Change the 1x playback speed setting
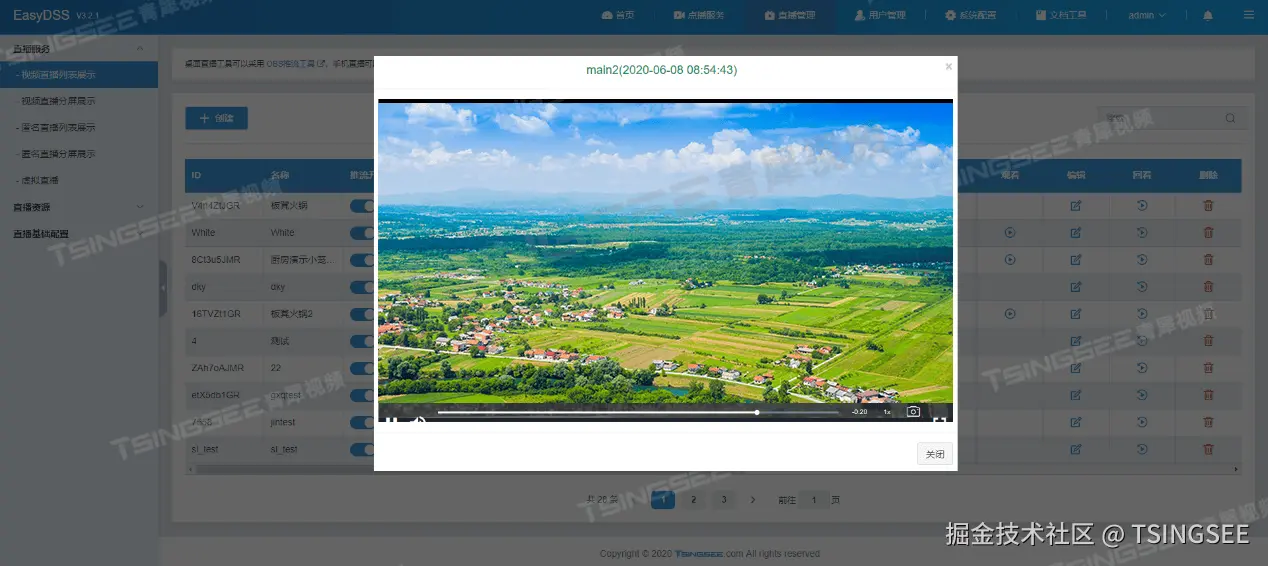This screenshot has width=1268, height=566. pyautogui.click(x=887, y=411)
